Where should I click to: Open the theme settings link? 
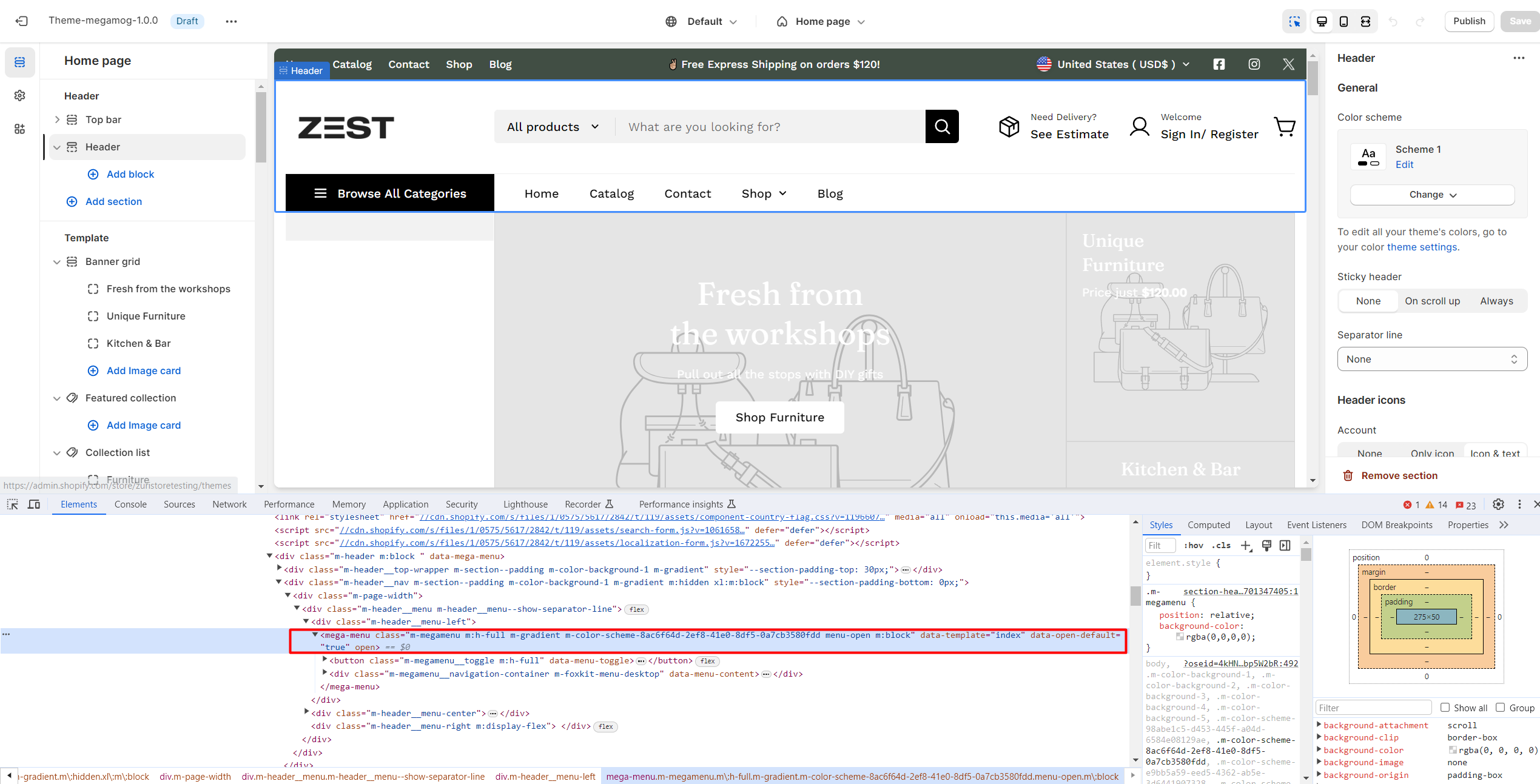[1422, 247]
